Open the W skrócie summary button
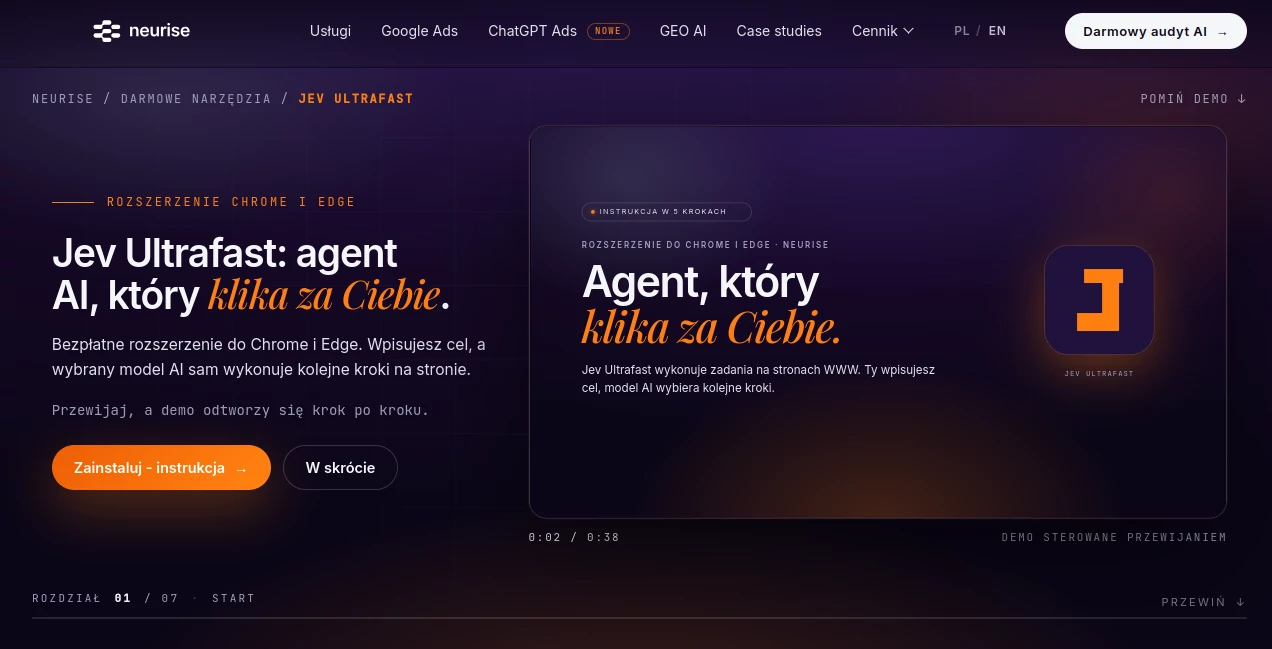 point(340,468)
